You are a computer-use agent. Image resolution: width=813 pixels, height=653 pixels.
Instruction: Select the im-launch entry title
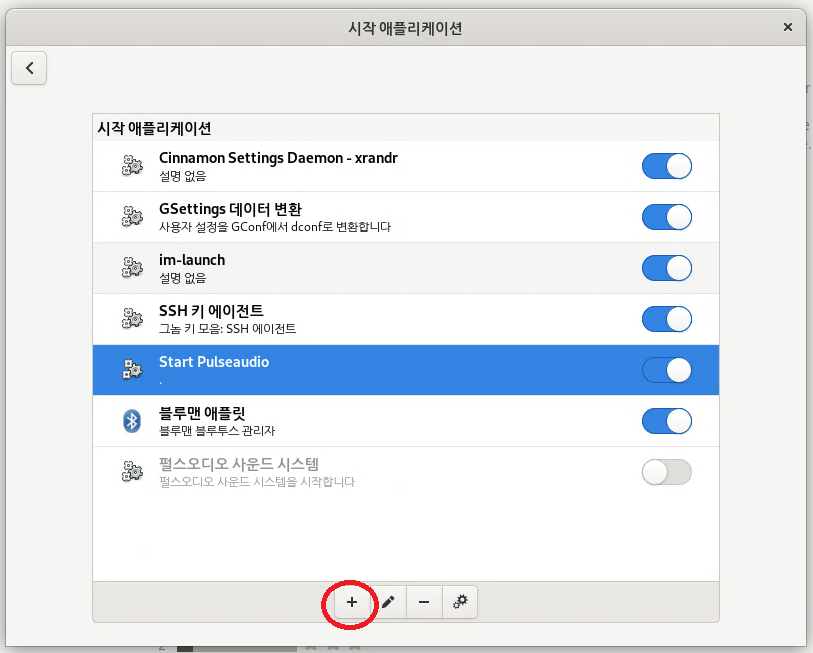click(x=192, y=260)
